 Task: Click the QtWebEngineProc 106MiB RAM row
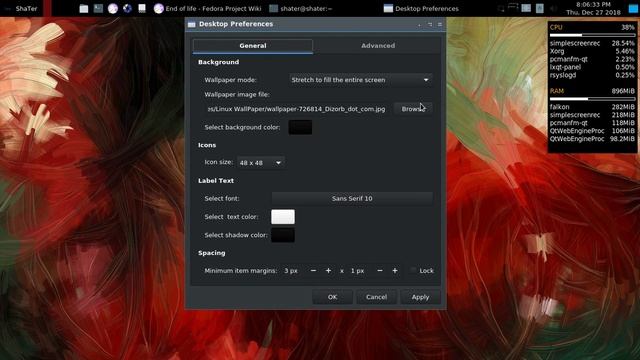coord(592,131)
